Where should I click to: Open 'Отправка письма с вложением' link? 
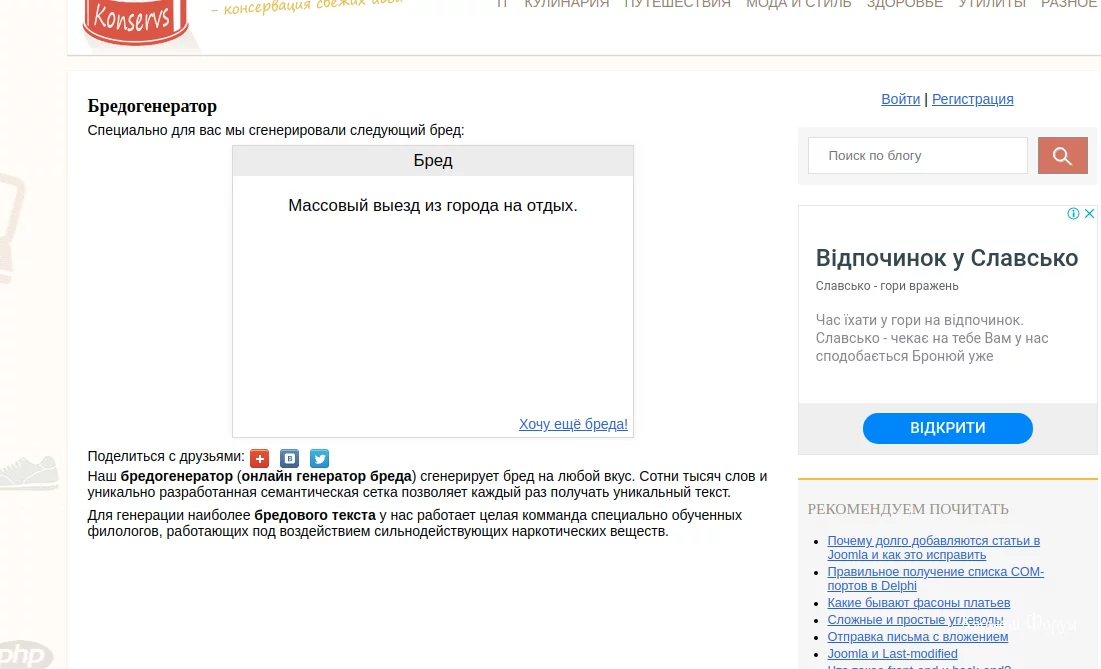pyautogui.click(x=918, y=637)
